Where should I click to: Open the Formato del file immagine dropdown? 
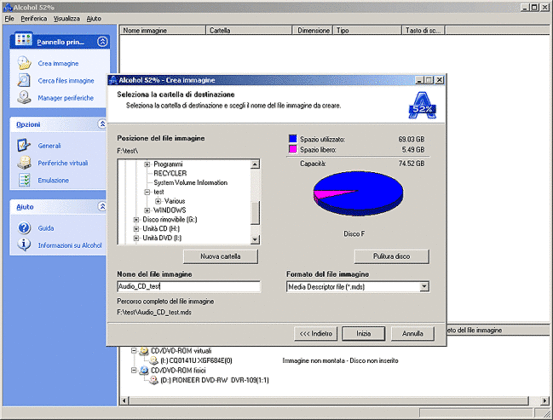(424, 286)
